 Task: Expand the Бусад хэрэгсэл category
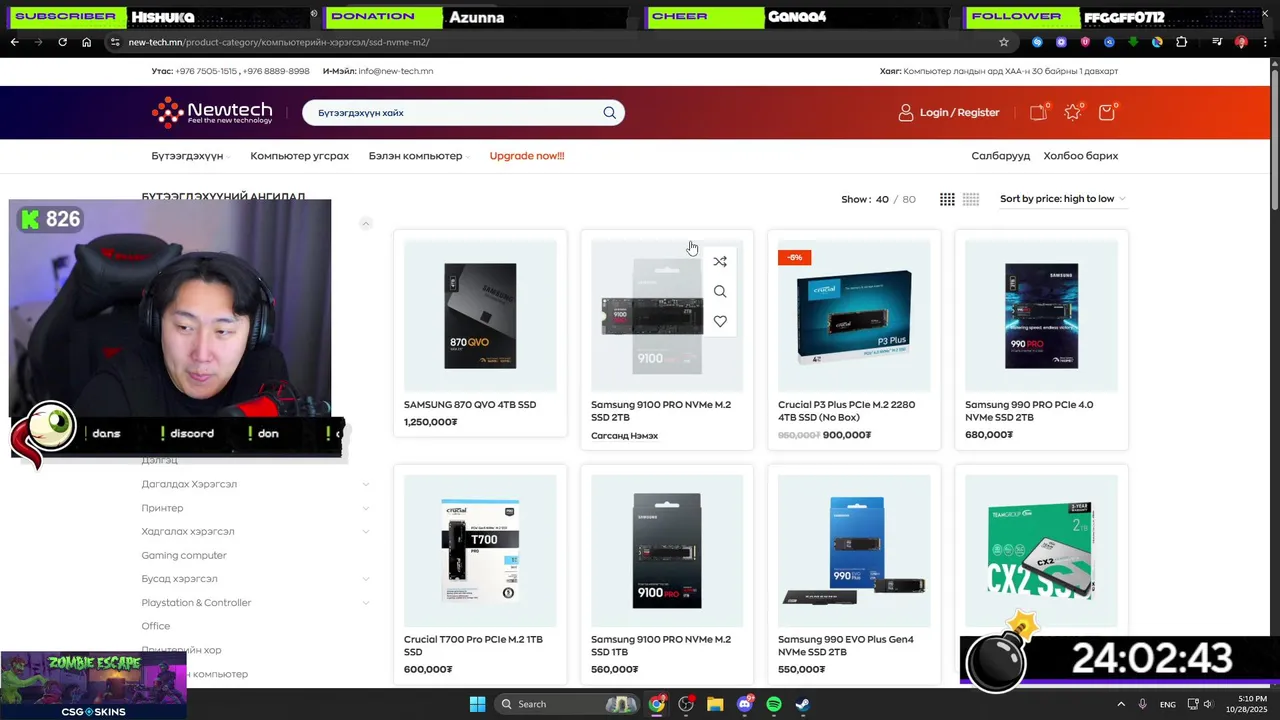click(x=365, y=579)
